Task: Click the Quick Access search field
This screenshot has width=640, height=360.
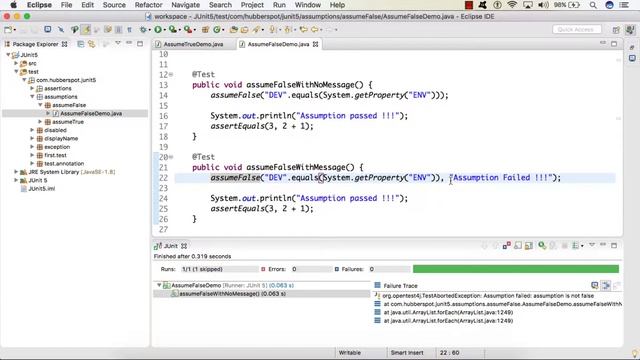Action: tap(576, 29)
